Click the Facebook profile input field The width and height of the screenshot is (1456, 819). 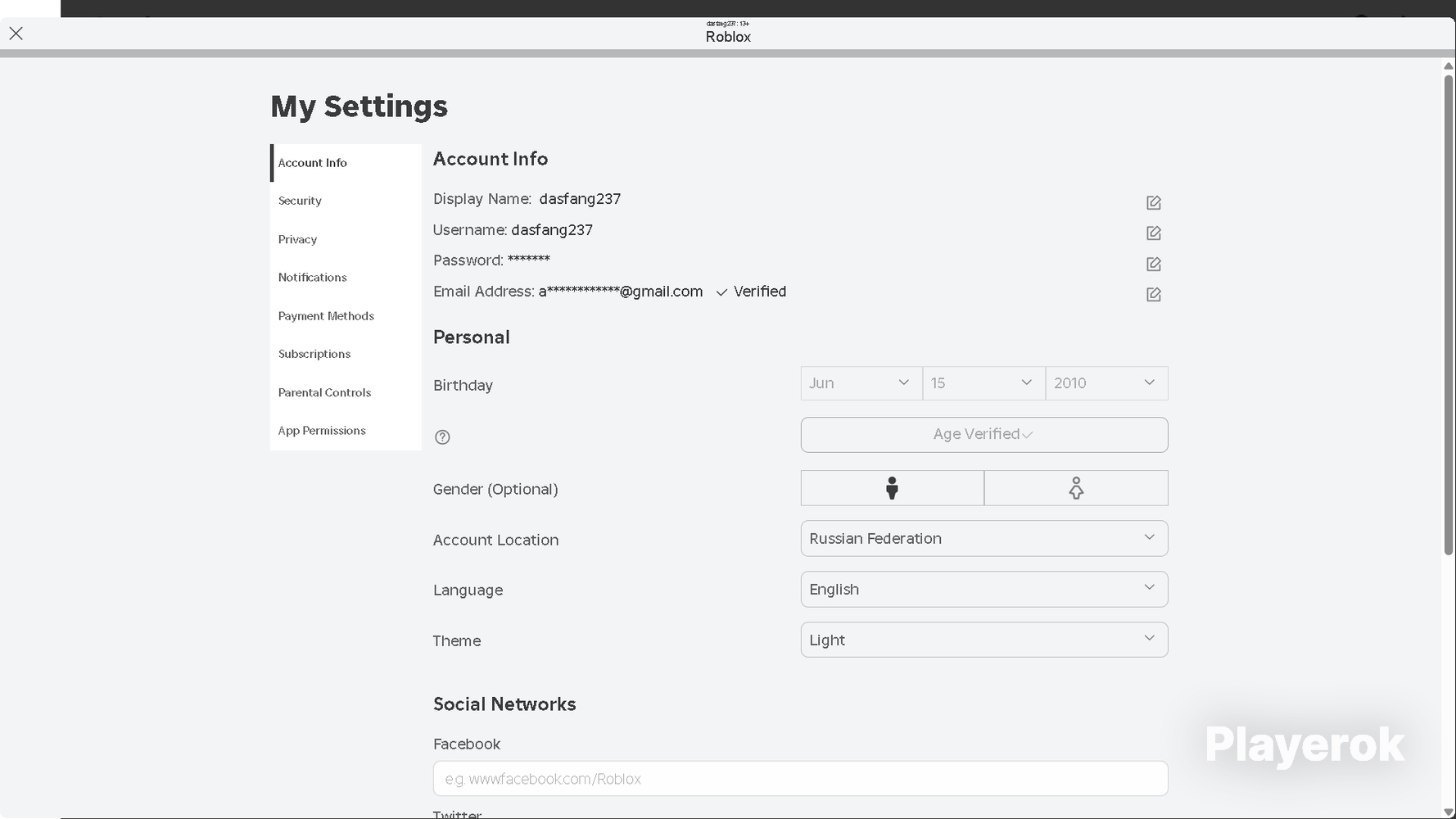point(800,779)
